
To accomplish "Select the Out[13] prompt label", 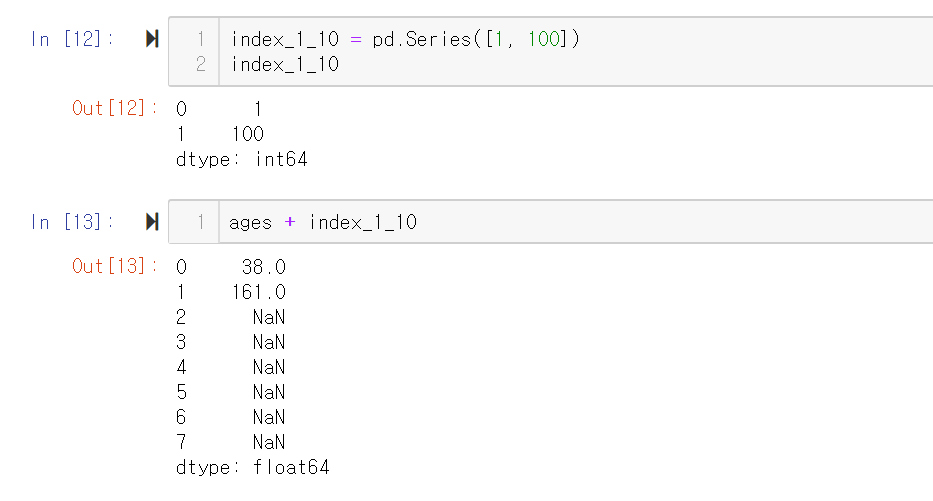I will pyautogui.click(x=115, y=266).
